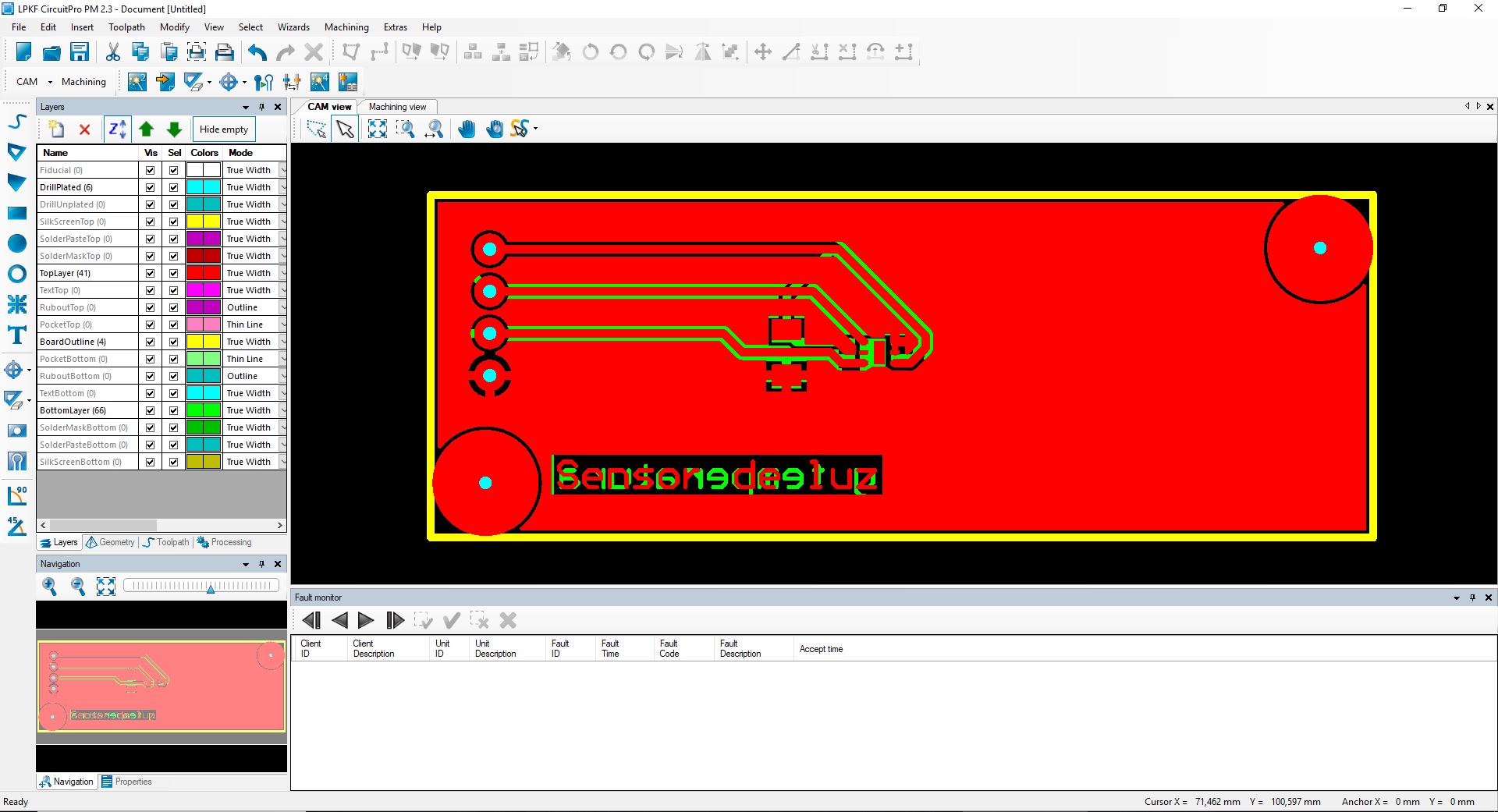1498x812 pixels.
Task: Select the filled circle drawing tool
Action: pyautogui.click(x=16, y=243)
